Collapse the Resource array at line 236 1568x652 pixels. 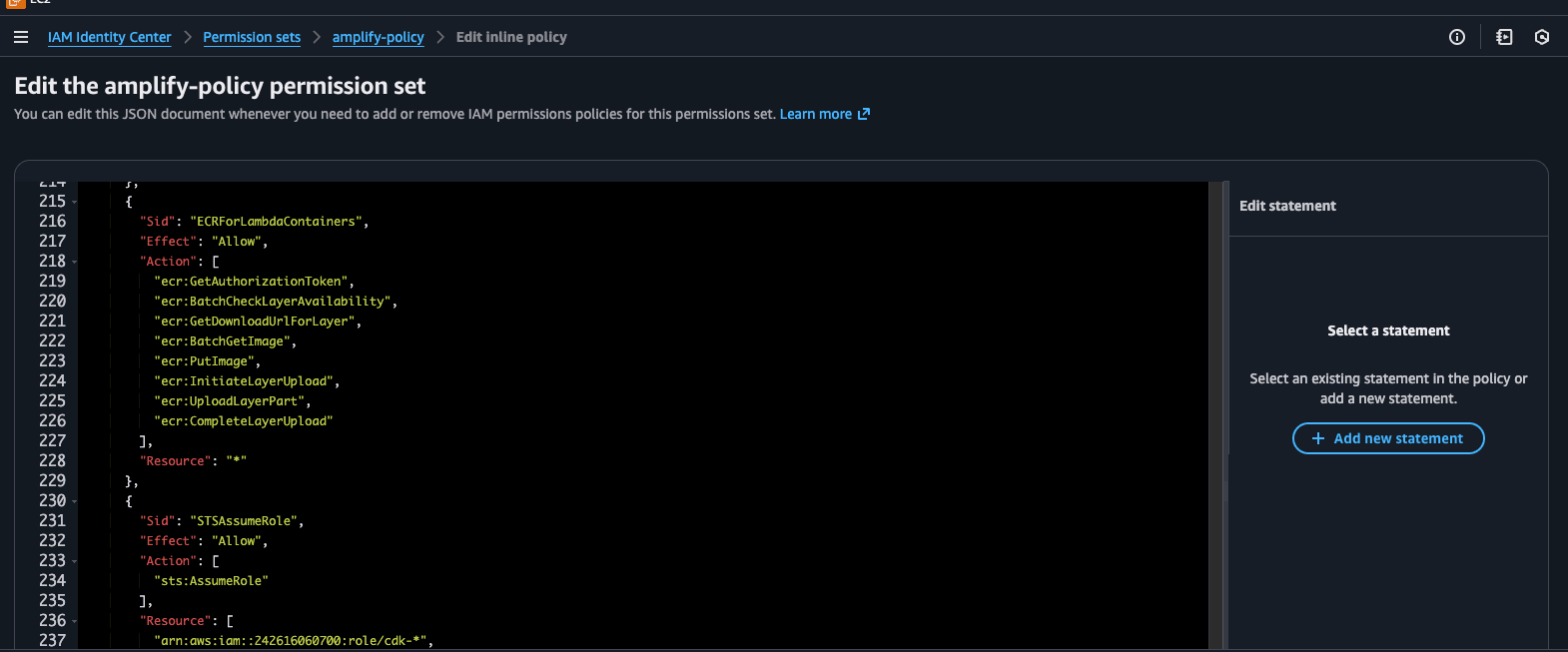pos(75,621)
